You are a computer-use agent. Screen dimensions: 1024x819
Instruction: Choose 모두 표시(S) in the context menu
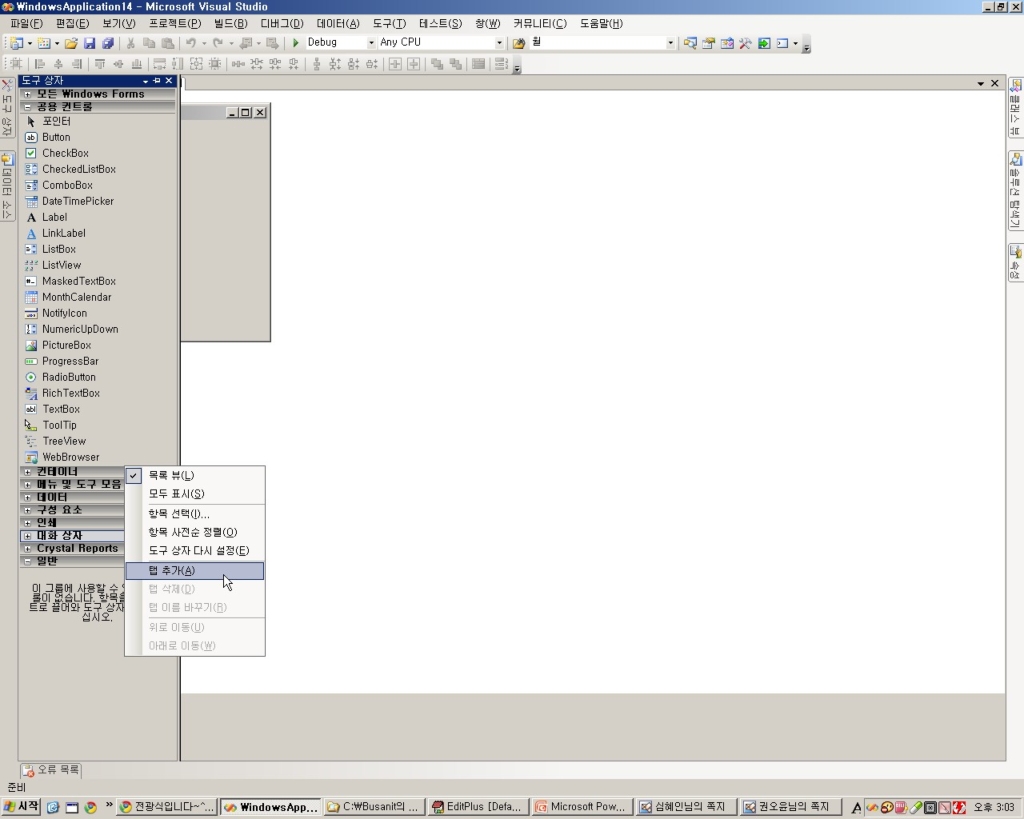pyautogui.click(x=195, y=494)
